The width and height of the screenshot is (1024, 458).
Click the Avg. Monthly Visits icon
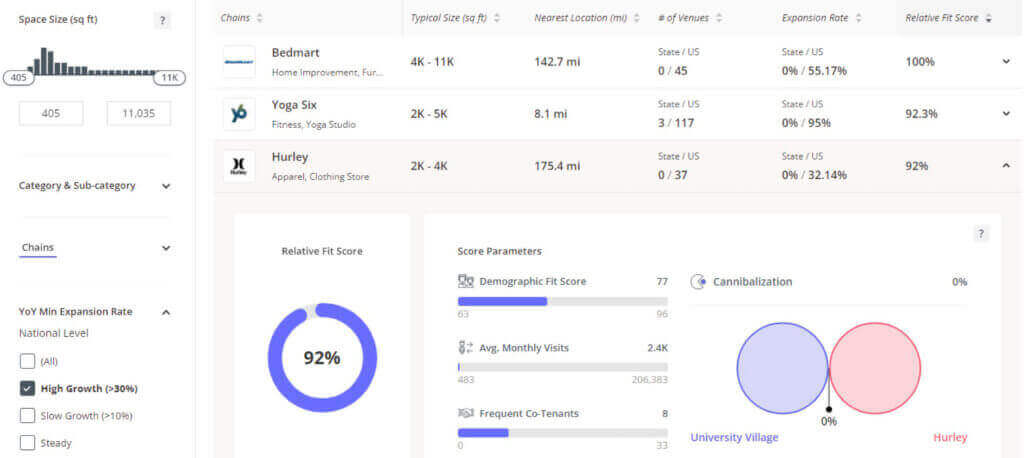pos(465,348)
